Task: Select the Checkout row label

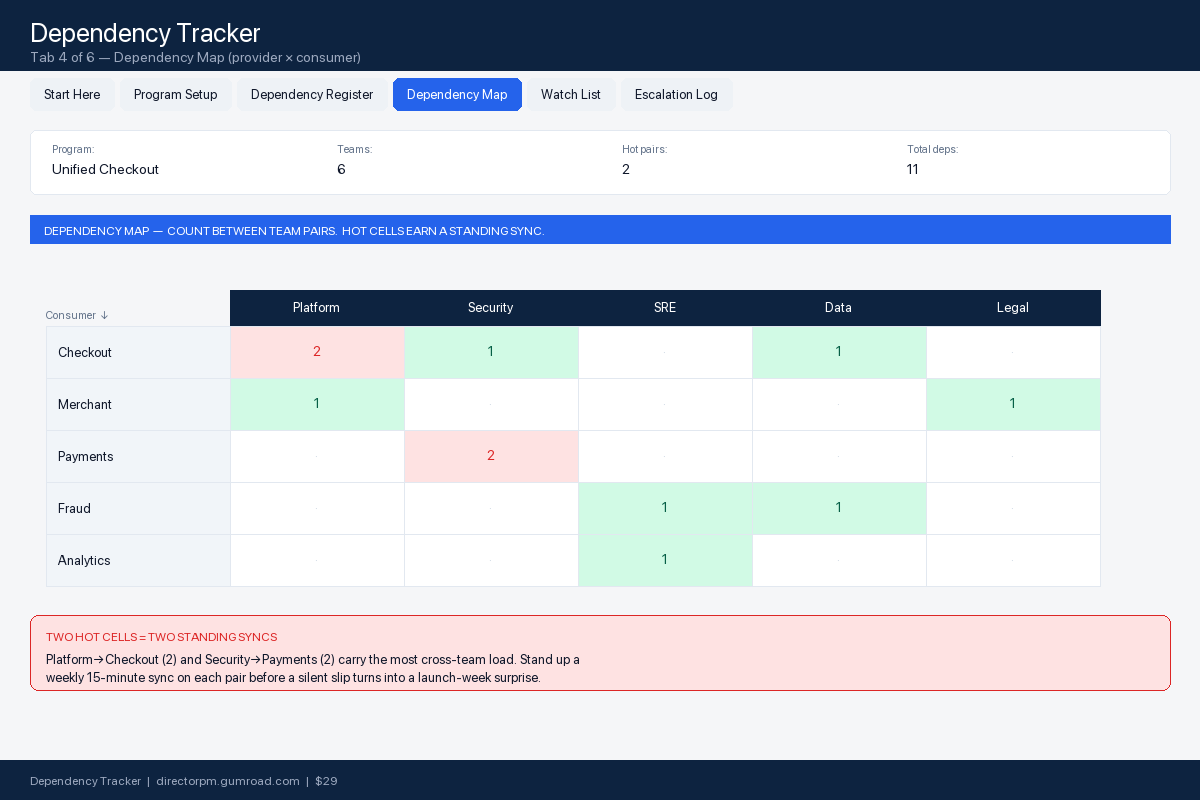Action: click(x=138, y=353)
